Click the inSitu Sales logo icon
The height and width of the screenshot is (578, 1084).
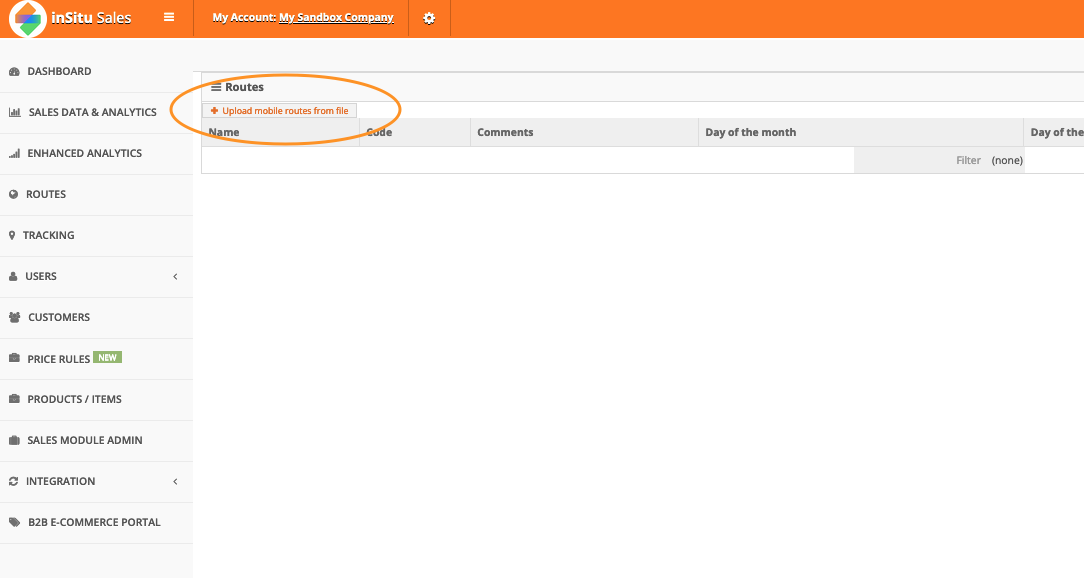(x=27, y=19)
